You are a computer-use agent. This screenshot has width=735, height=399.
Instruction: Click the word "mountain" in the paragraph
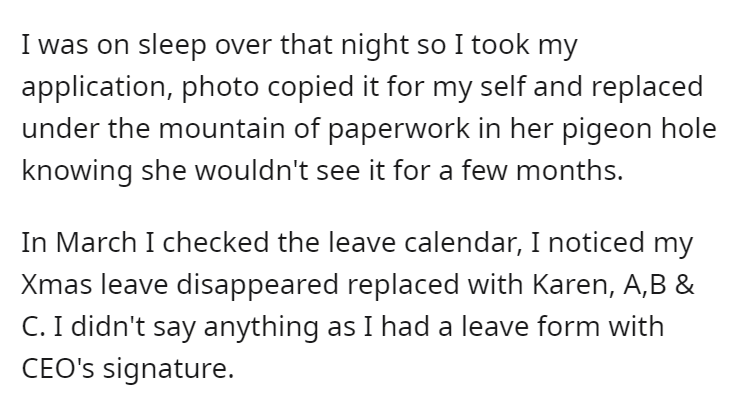coord(222,129)
